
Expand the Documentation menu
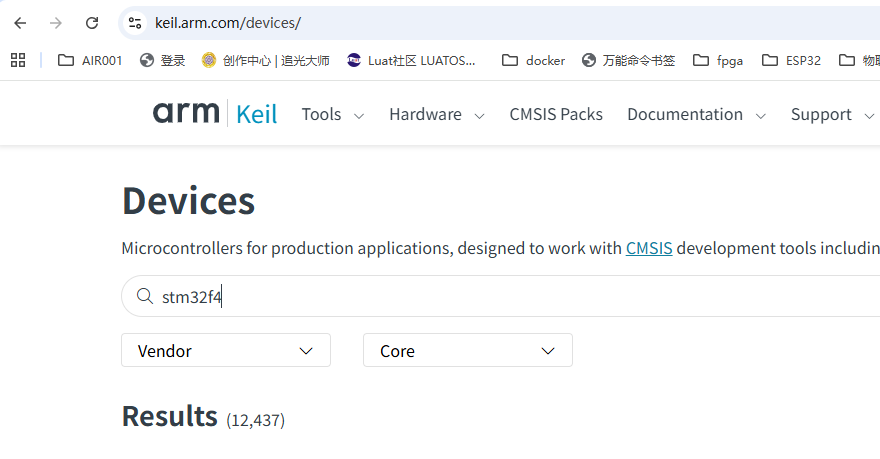tap(696, 114)
